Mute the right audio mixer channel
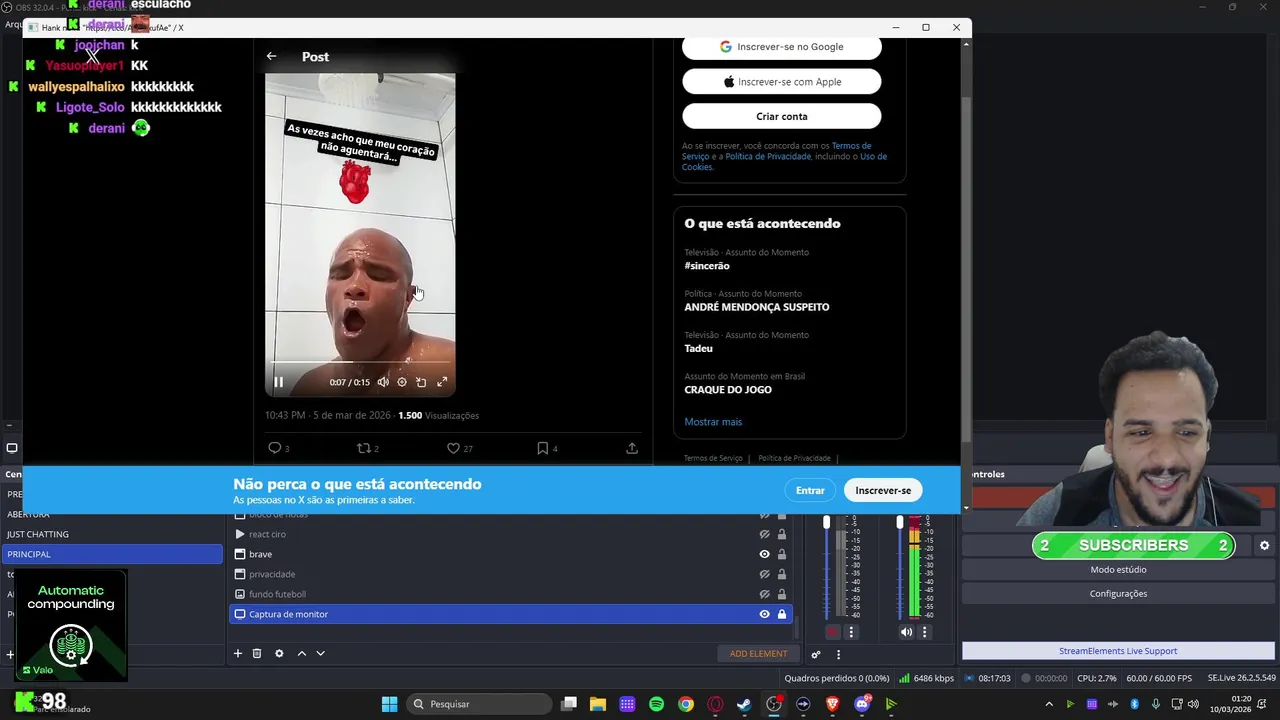 click(x=906, y=632)
